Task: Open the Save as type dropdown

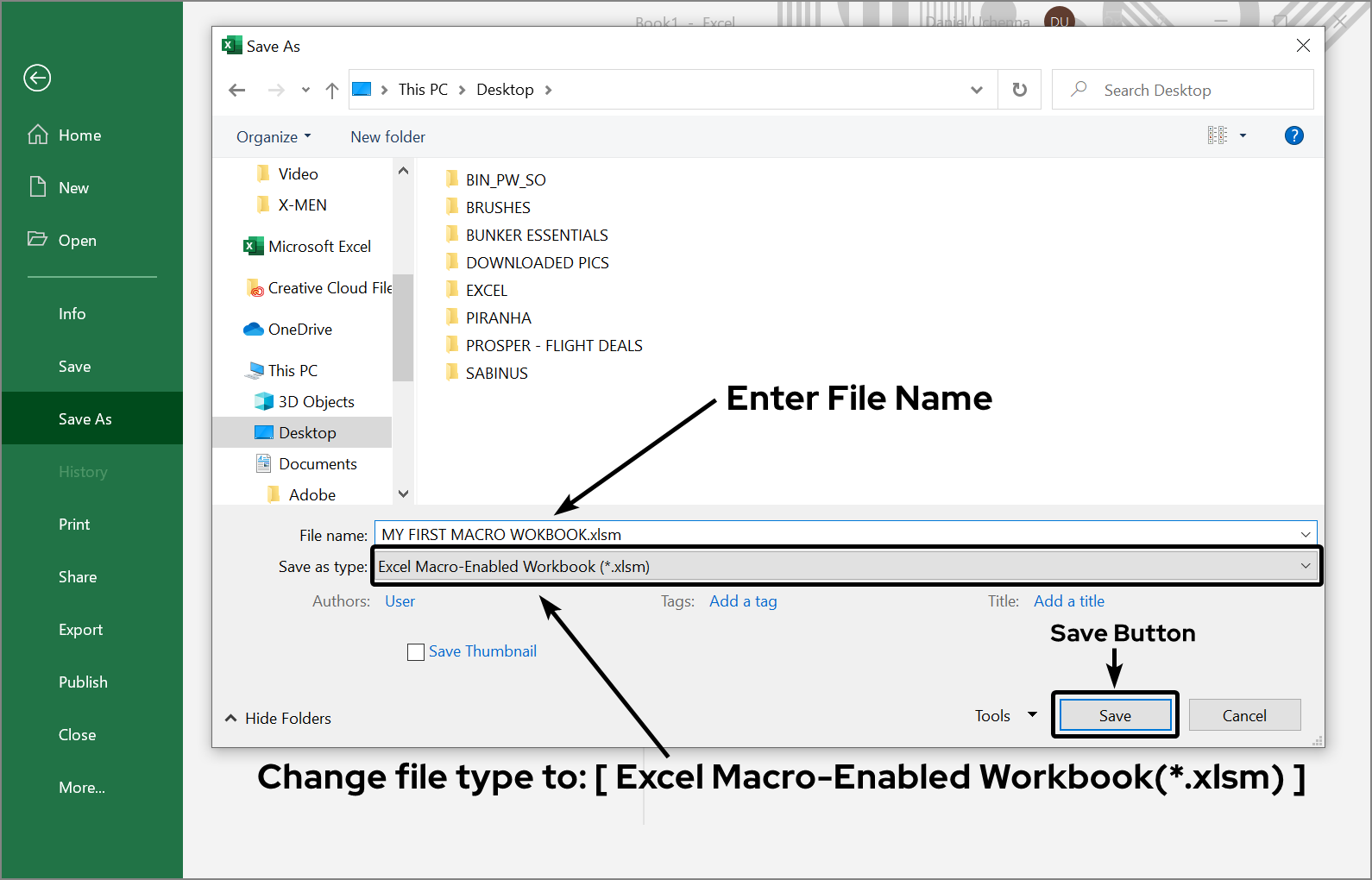Action: click(x=846, y=567)
